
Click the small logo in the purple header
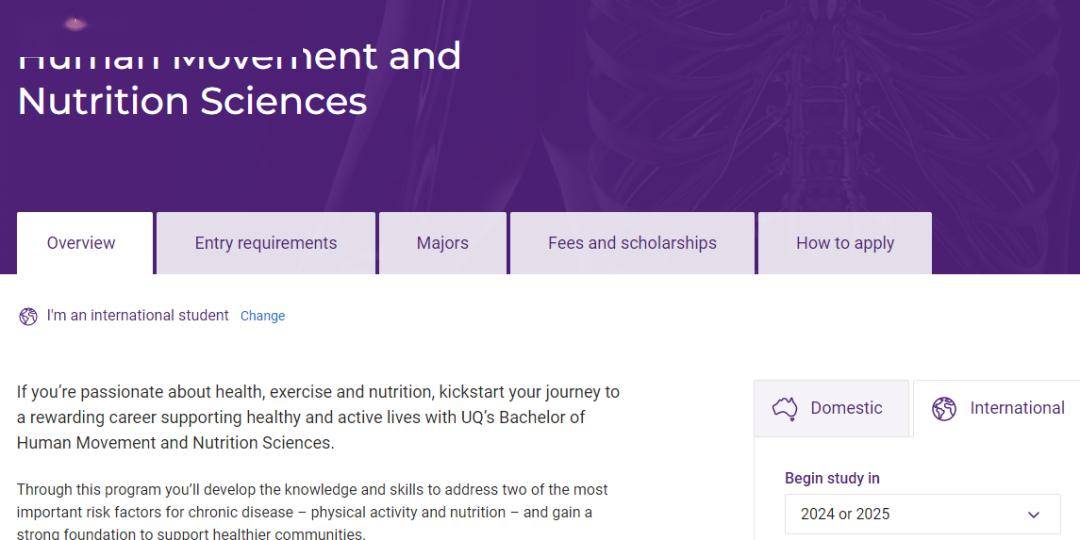(x=75, y=23)
